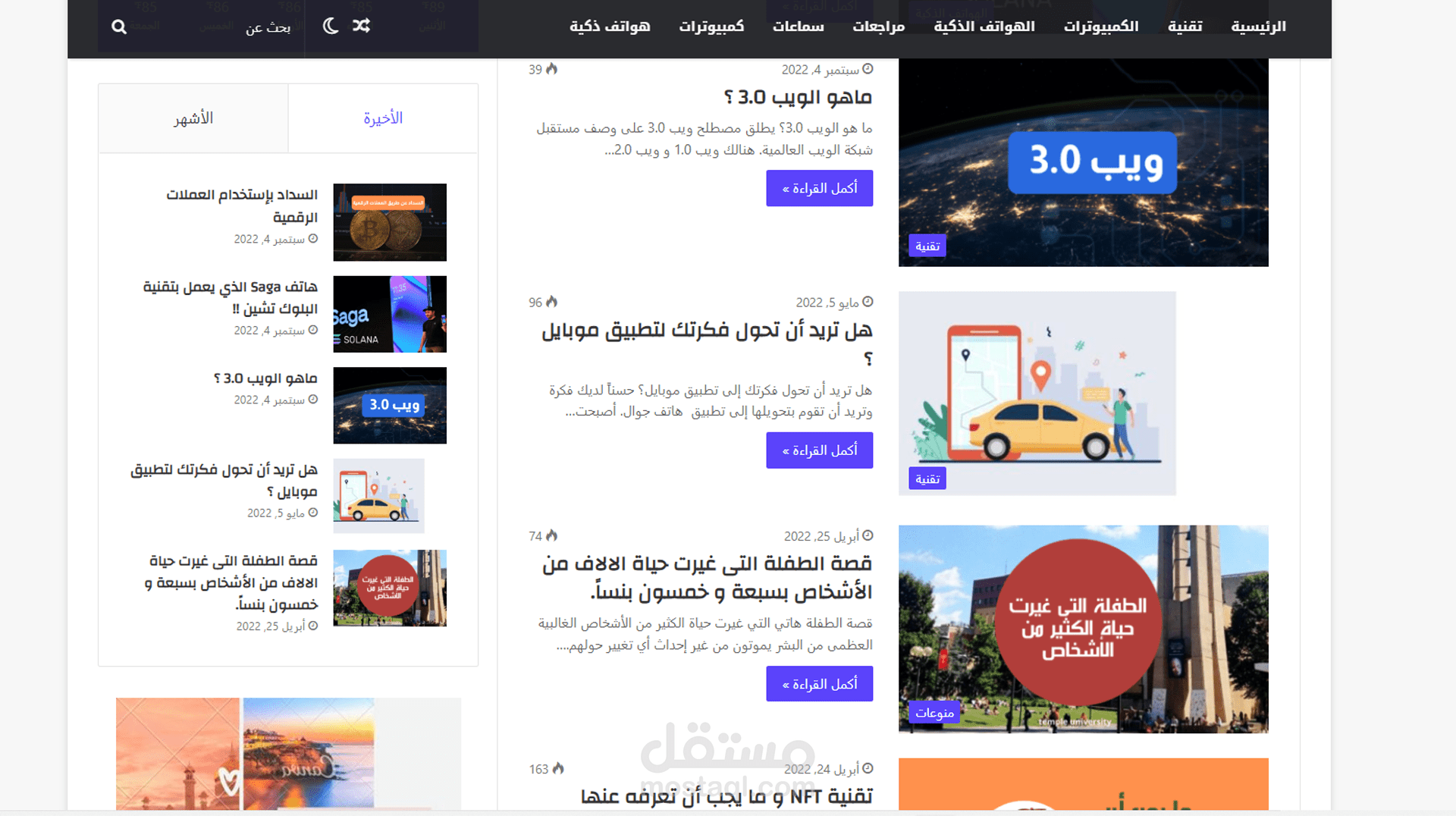1456x819 pixels.
Task: Click أكمل القراءة under mobile app article
Action: pyautogui.click(x=819, y=450)
